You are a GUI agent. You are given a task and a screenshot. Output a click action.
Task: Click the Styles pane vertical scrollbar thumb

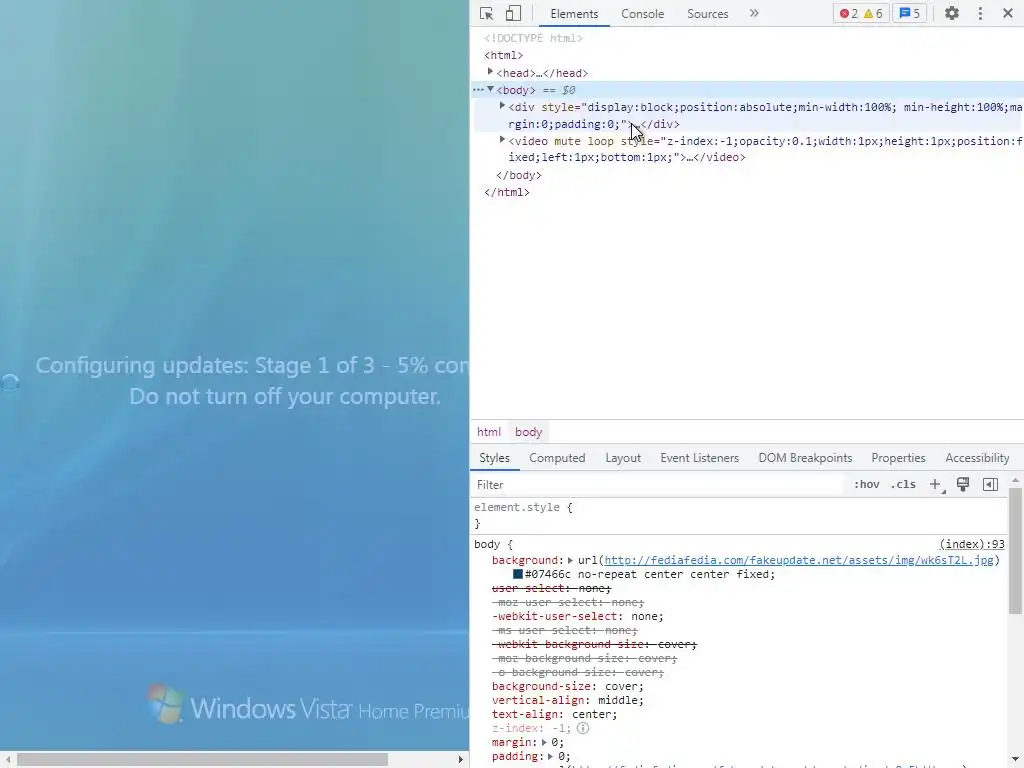pos(1015,551)
